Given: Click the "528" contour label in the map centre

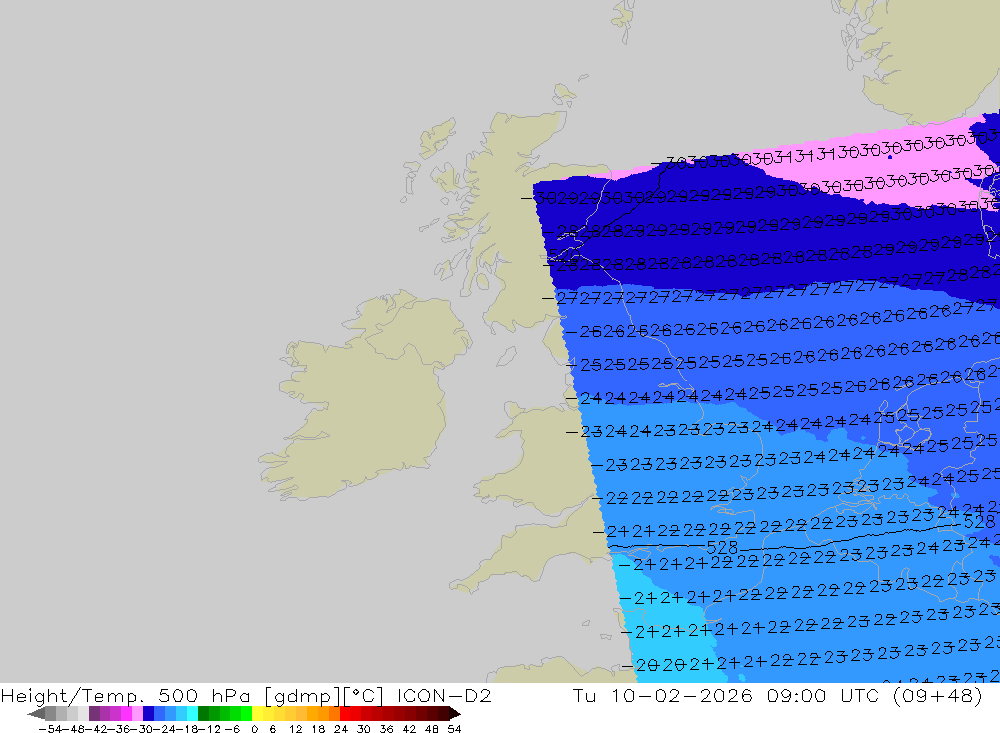Looking at the screenshot, I should pos(722,547).
